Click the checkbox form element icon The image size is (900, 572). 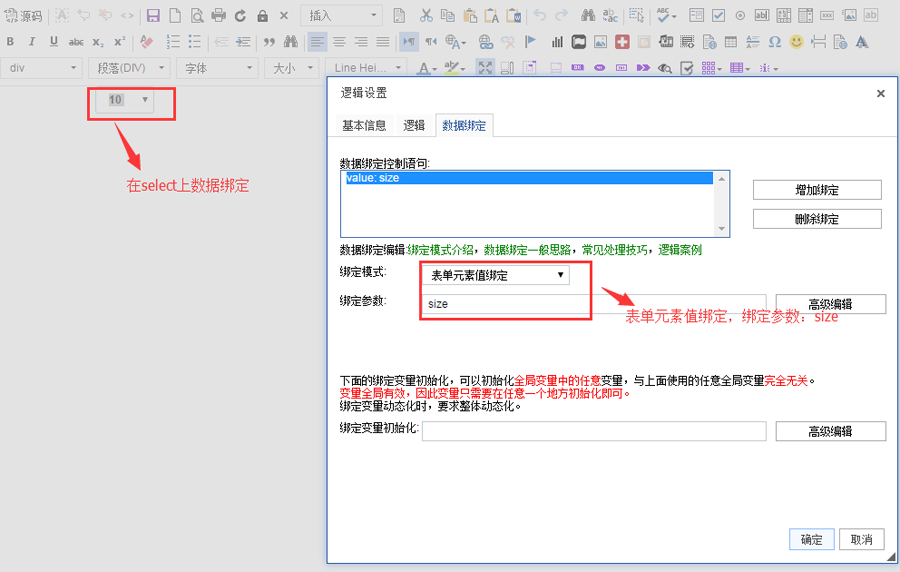click(x=718, y=16)
